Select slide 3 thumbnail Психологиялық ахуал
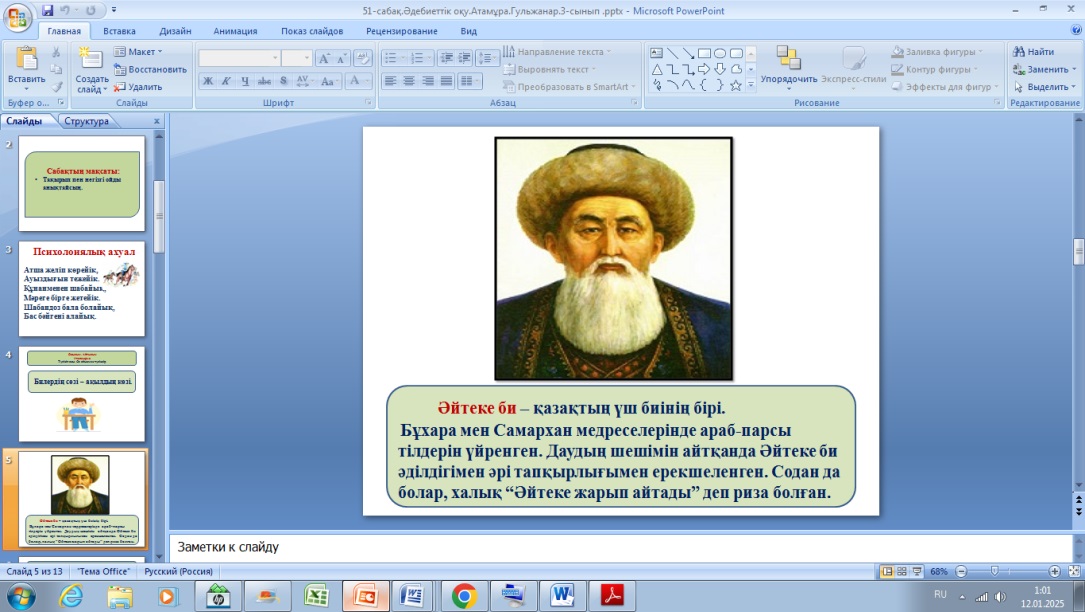1085x612 pixels. point(82,288)
